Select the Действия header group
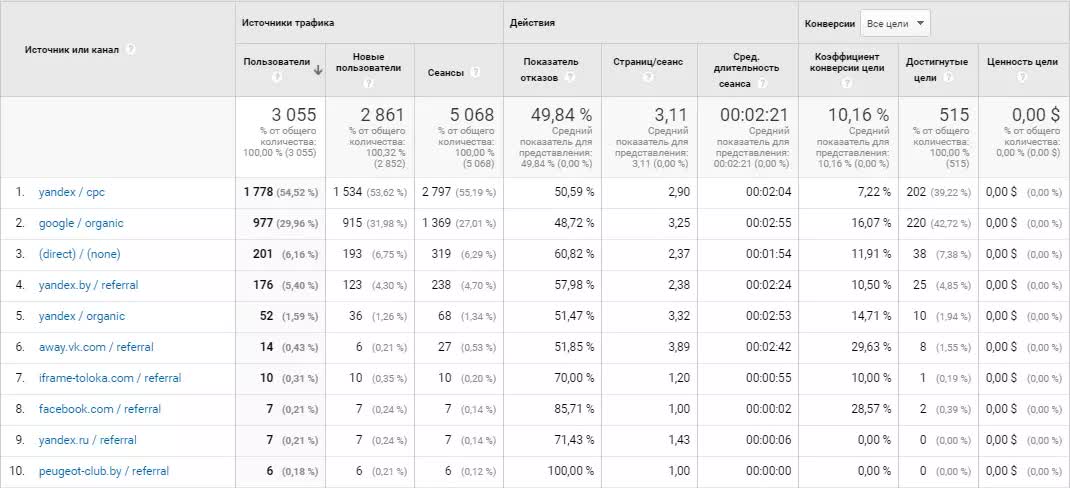Image resolution: width=1070 pixels, height=488 pixels. 533,22
